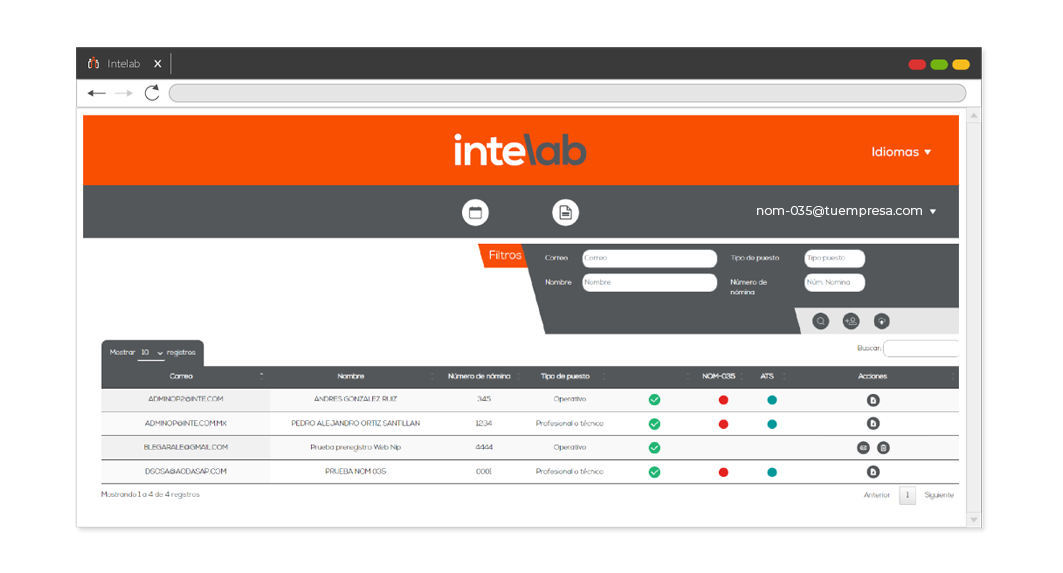The height and width of the screenshot is (573, 1063).
Task: Click the browser address bar
Action: pos(567,93)
